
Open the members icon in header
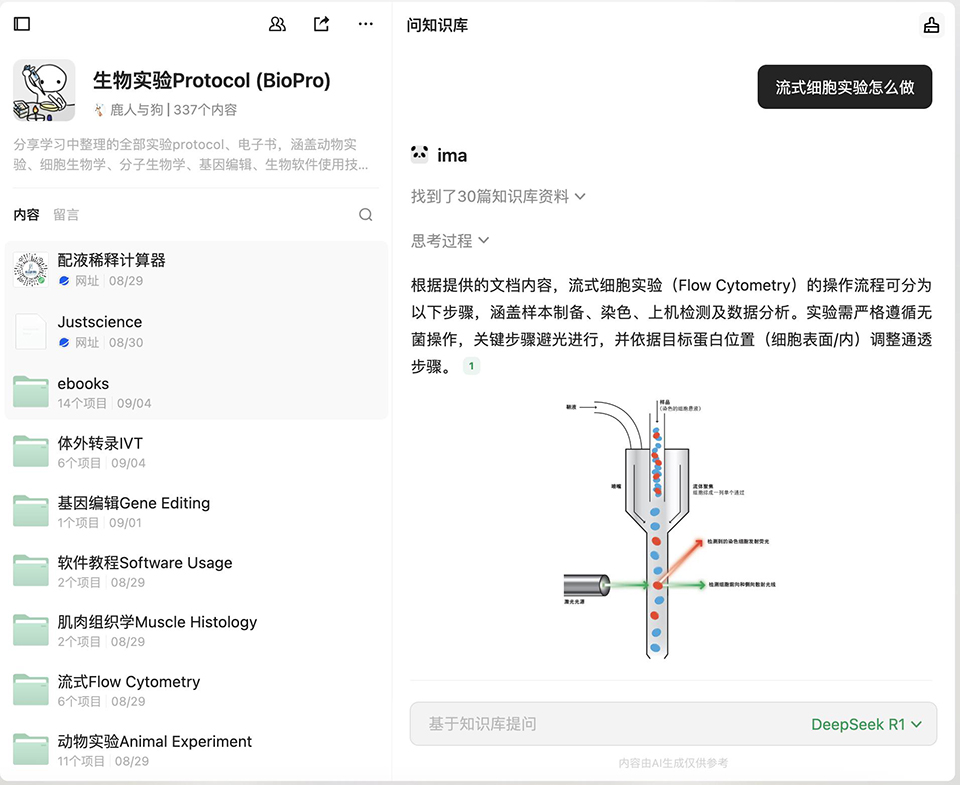[278, 24]
